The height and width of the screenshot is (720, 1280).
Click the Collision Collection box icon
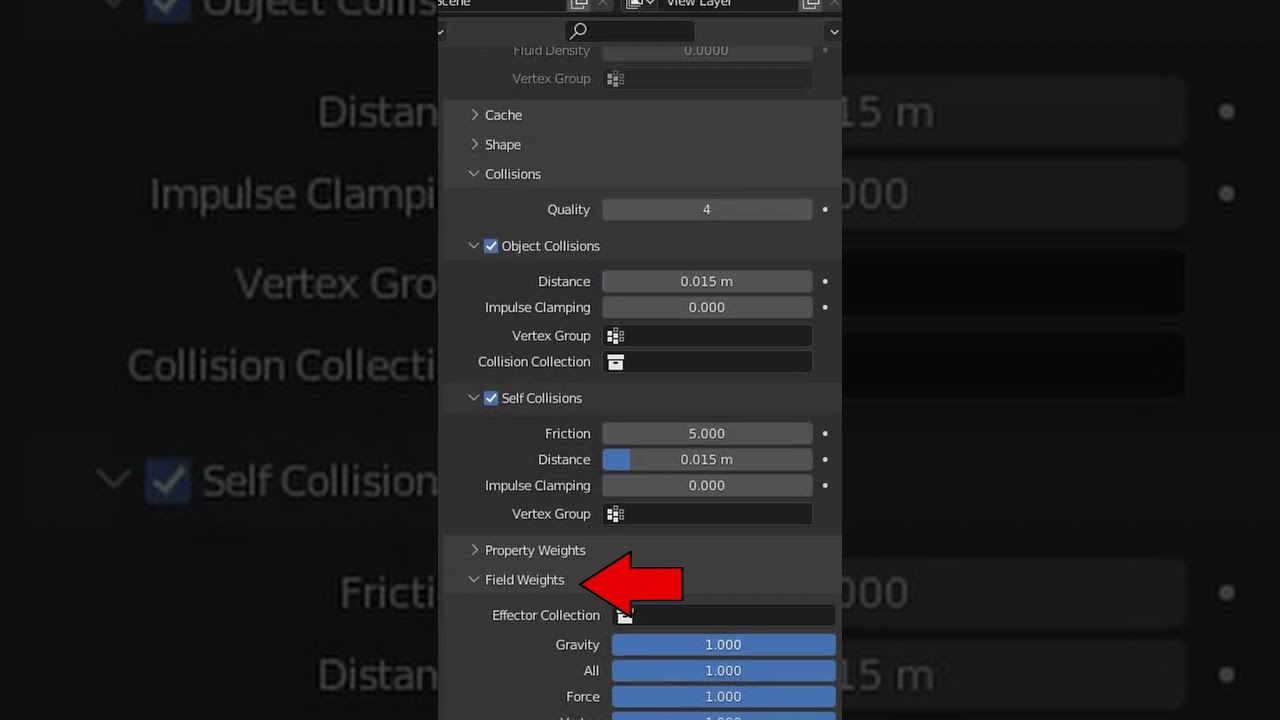pyautogui.click(x=616, y=362)
